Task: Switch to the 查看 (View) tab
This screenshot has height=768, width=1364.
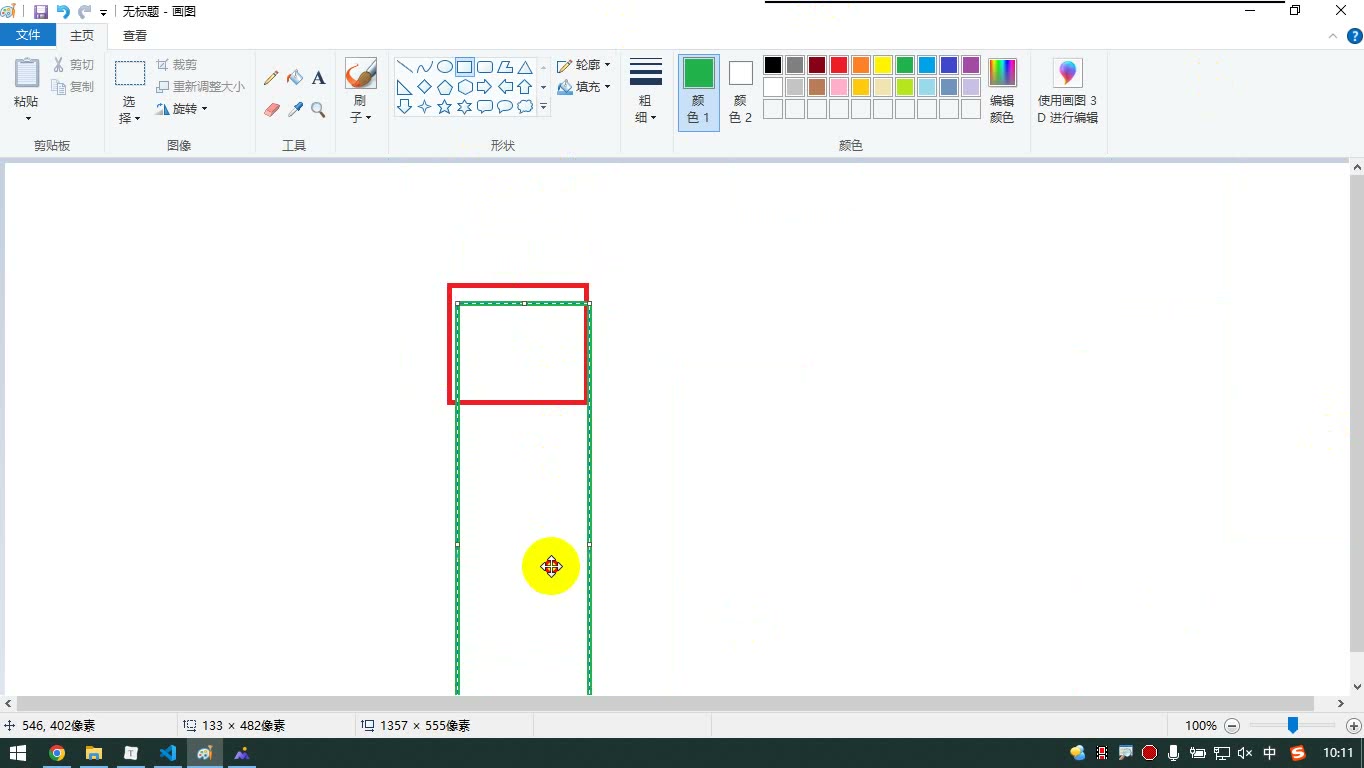Action: point(135,36)
